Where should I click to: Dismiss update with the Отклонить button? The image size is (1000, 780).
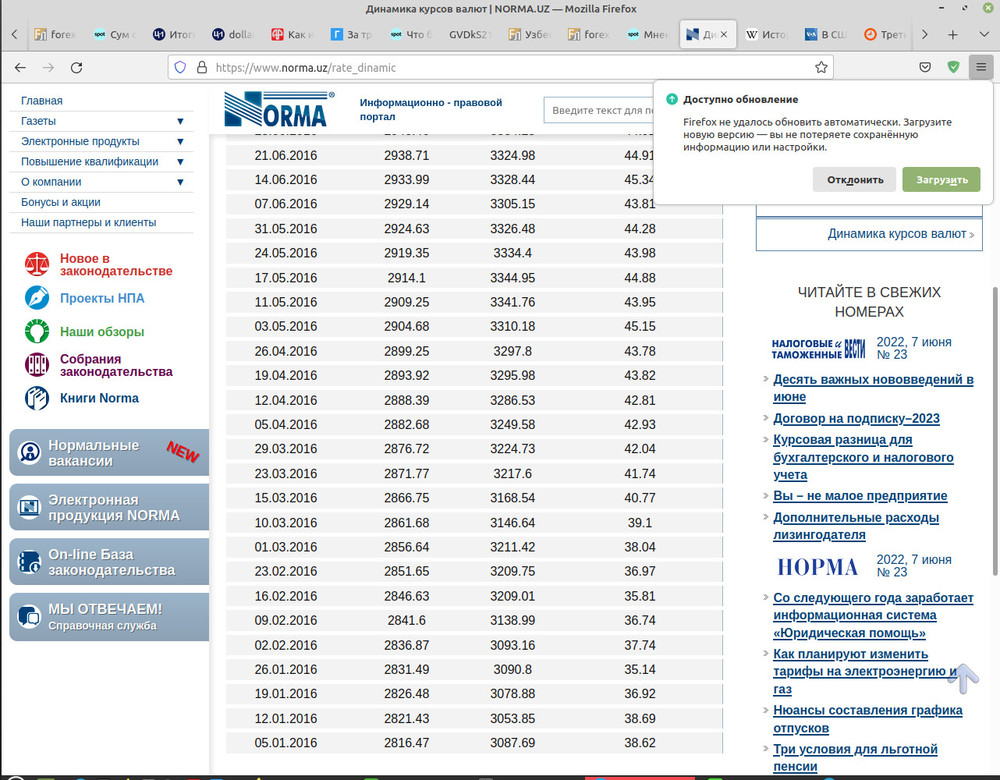[x=853, y=180]
